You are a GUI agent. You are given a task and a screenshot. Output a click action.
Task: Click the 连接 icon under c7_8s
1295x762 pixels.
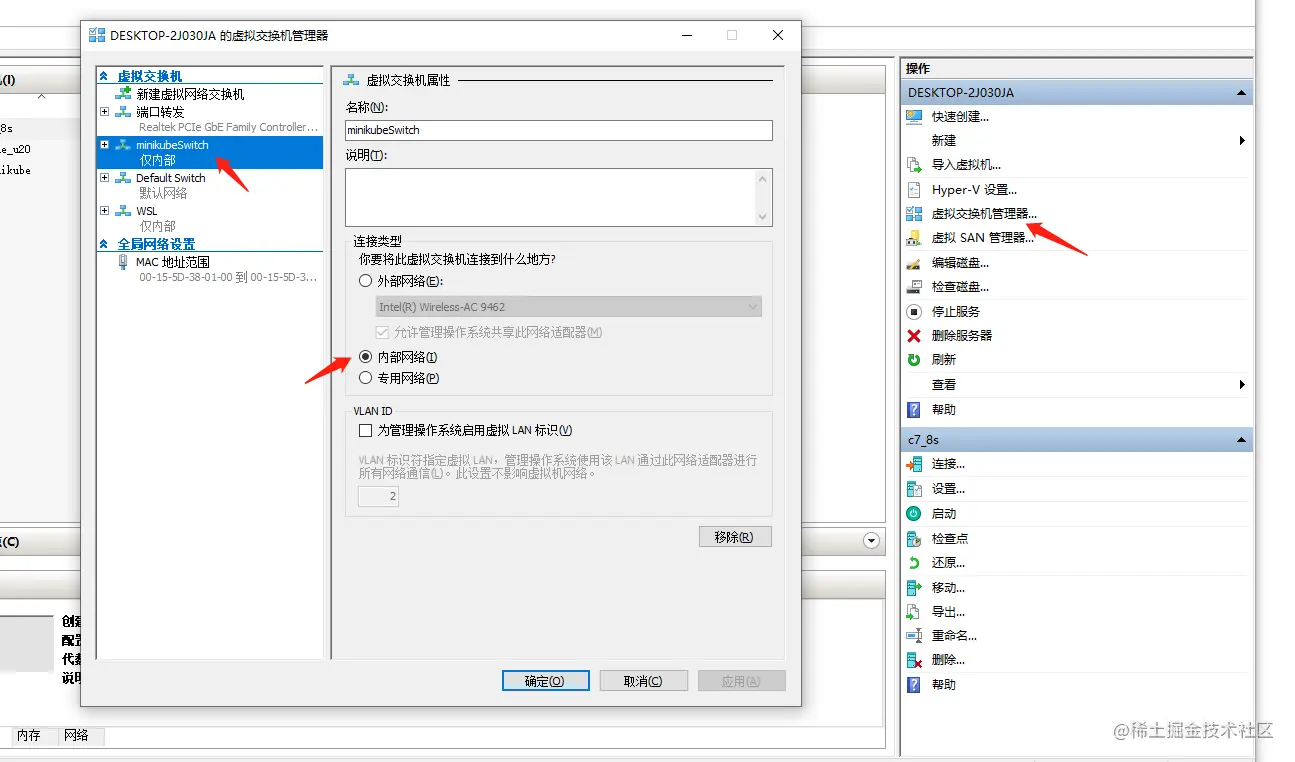[x=914, y=464]
